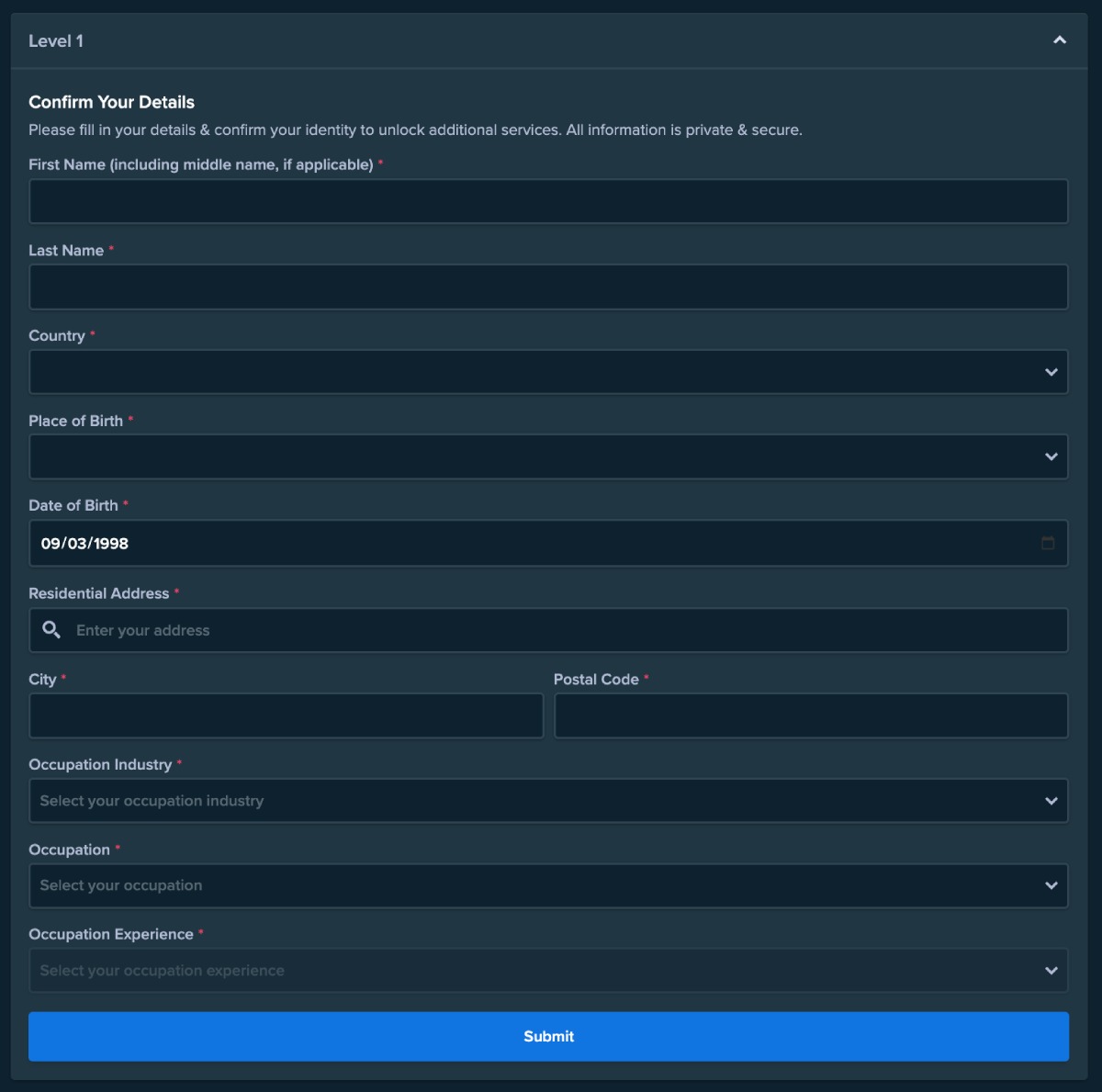Click the magnifier icon in Residential Address
Viewport: 1102px width, 1092px height.
pyautogui.click(x=51, y=630)
